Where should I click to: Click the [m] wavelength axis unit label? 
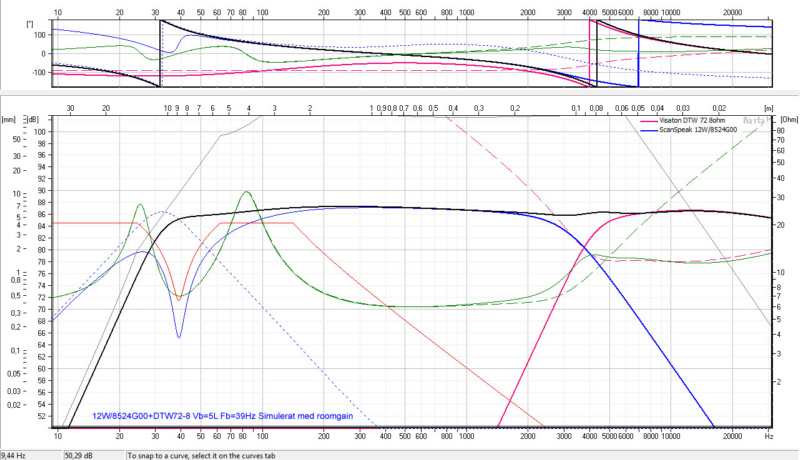pyautogui.click(x=765, y=107)
